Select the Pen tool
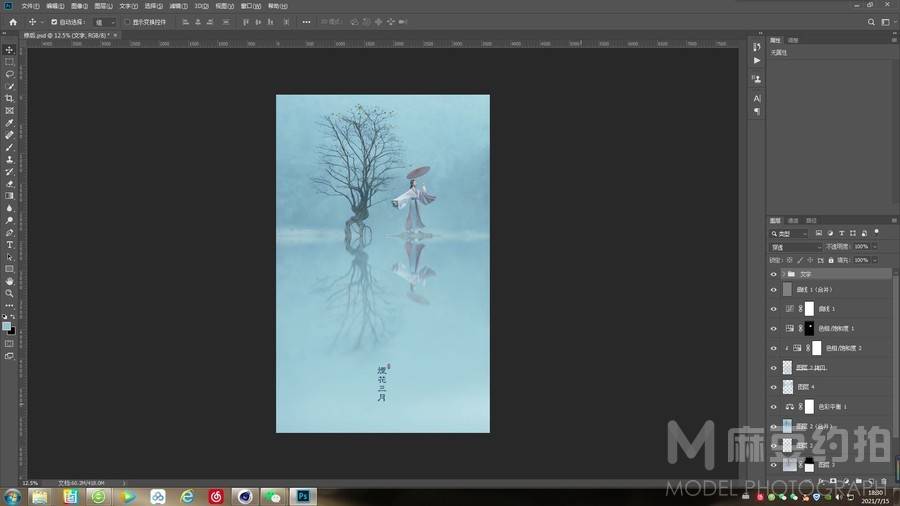The width and height of the screenshot is (900, 506). click(x=9, y=233)
